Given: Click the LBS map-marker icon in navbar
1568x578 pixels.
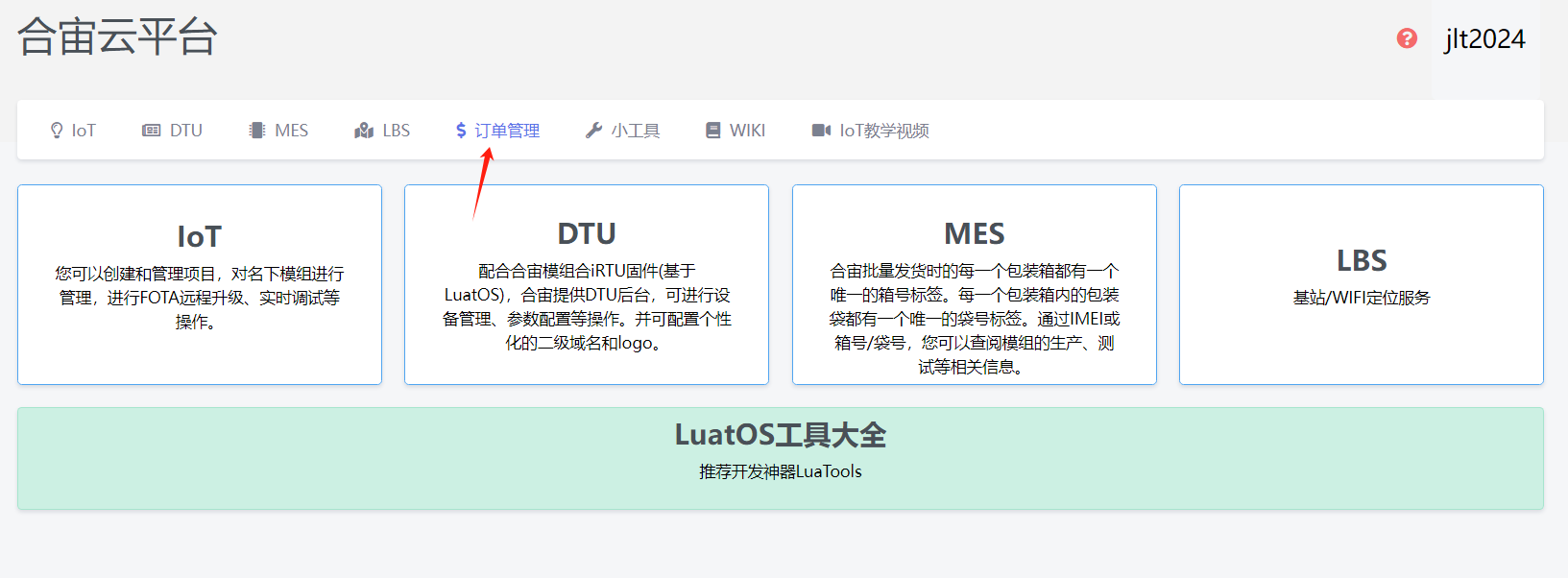Looking at the screenshot, I should (364, 131).
